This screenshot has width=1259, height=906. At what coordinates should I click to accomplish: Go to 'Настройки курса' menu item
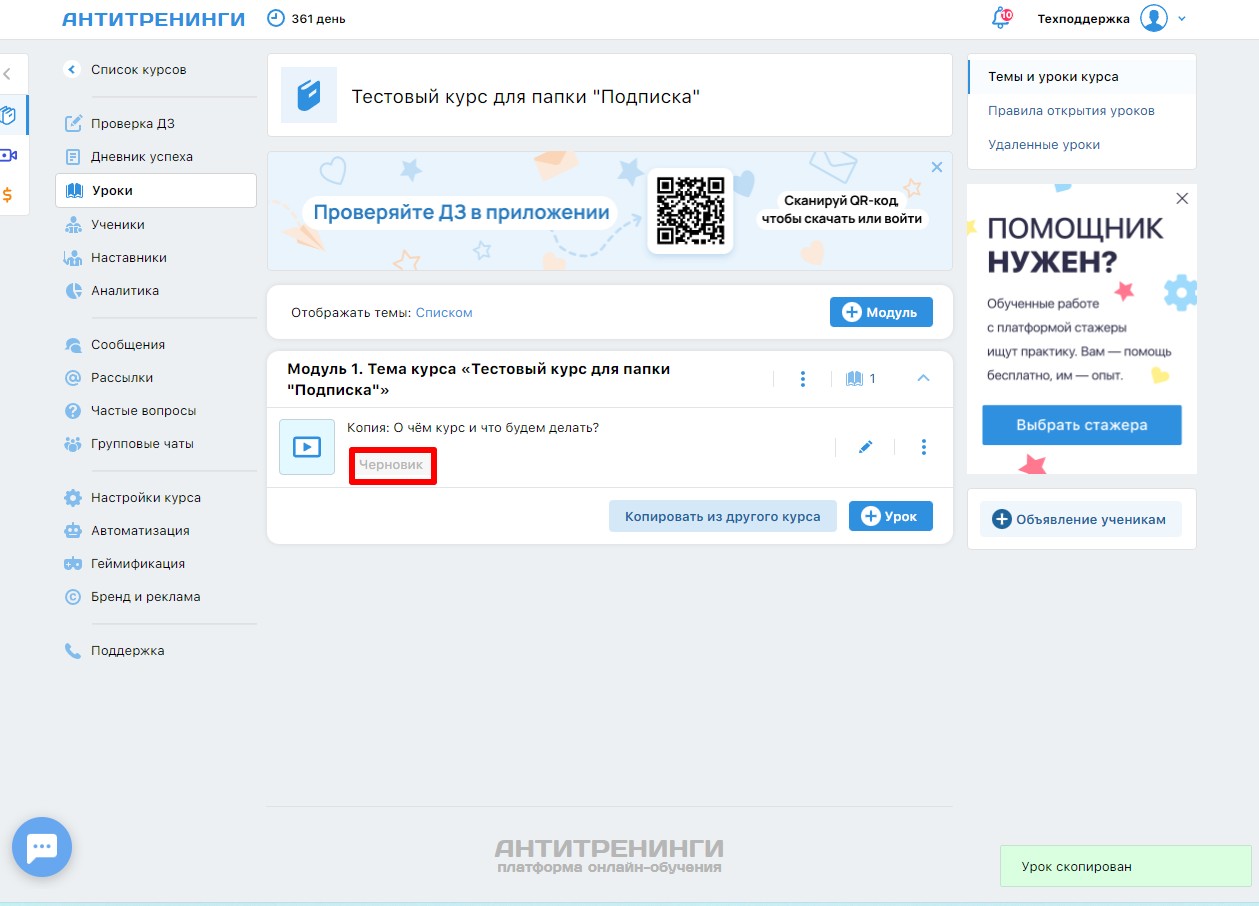(x=145, y=498)
